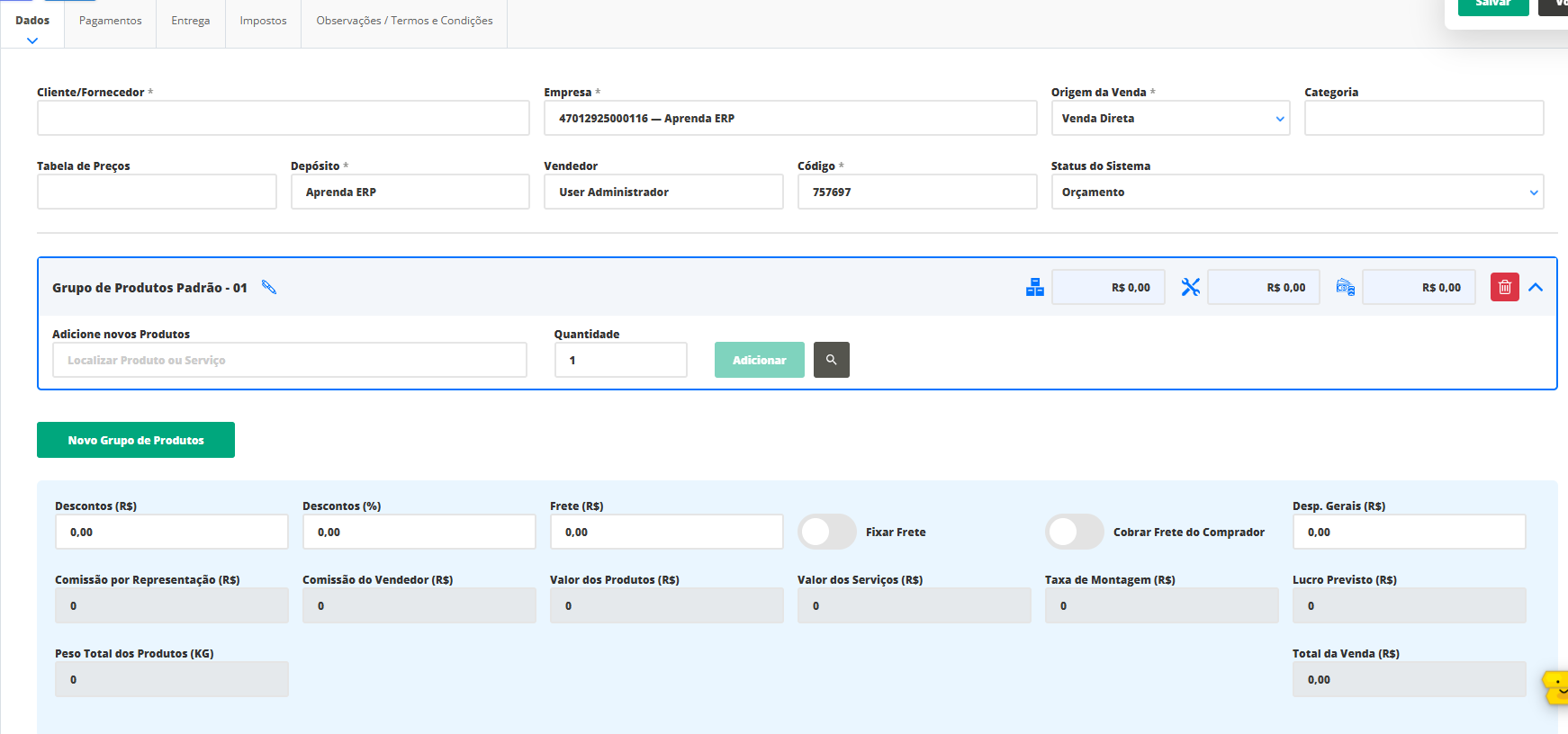Click the Novo Grupo de Produtos button
The image size is (1568, 734).
click(136, 440)
